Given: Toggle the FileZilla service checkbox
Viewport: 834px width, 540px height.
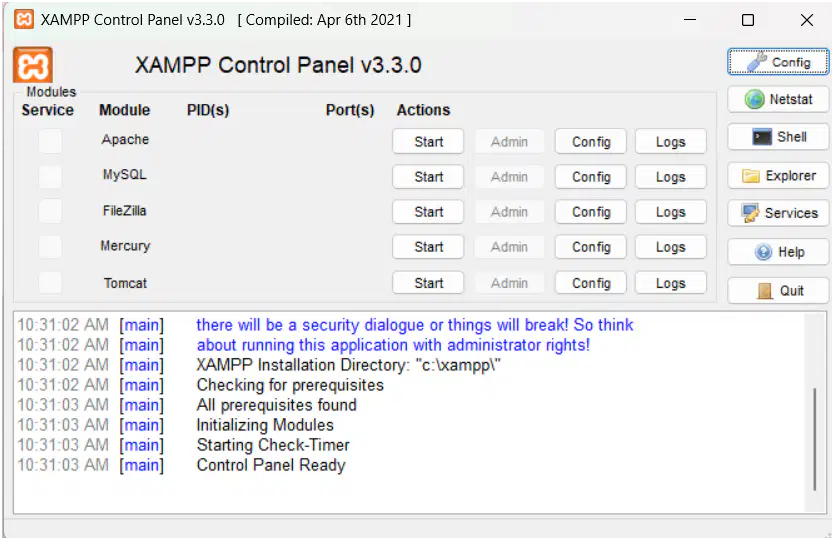Looking at the screenshot, I should tap(50, 211).
